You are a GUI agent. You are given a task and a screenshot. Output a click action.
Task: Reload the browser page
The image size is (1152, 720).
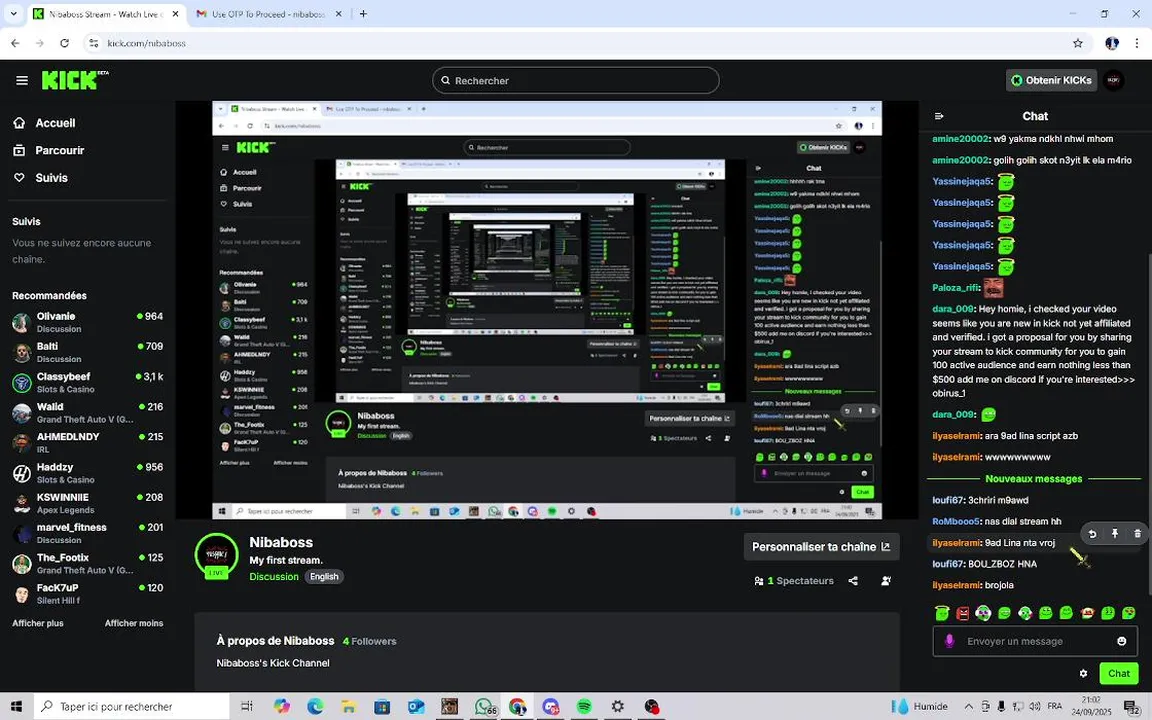65,43
